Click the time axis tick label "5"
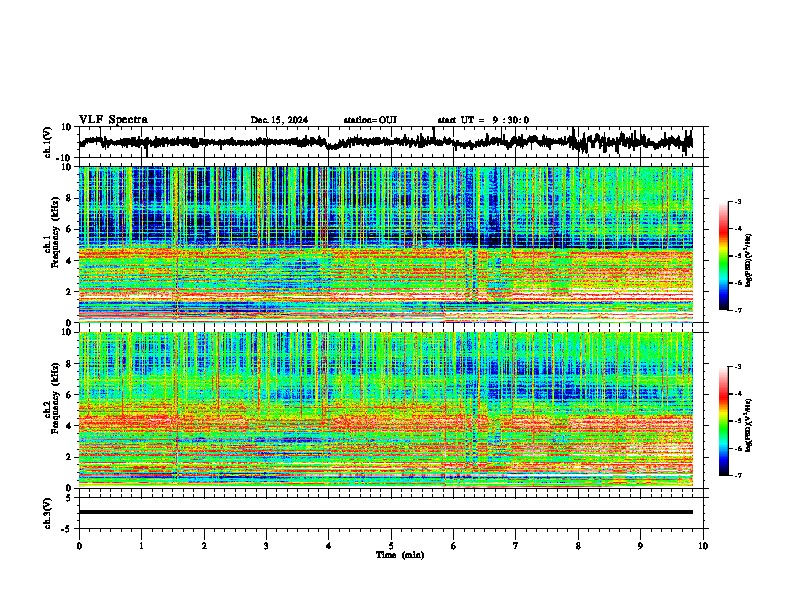Screen dimensions: 792x612 pyautogui.click(x=391, y=546)
